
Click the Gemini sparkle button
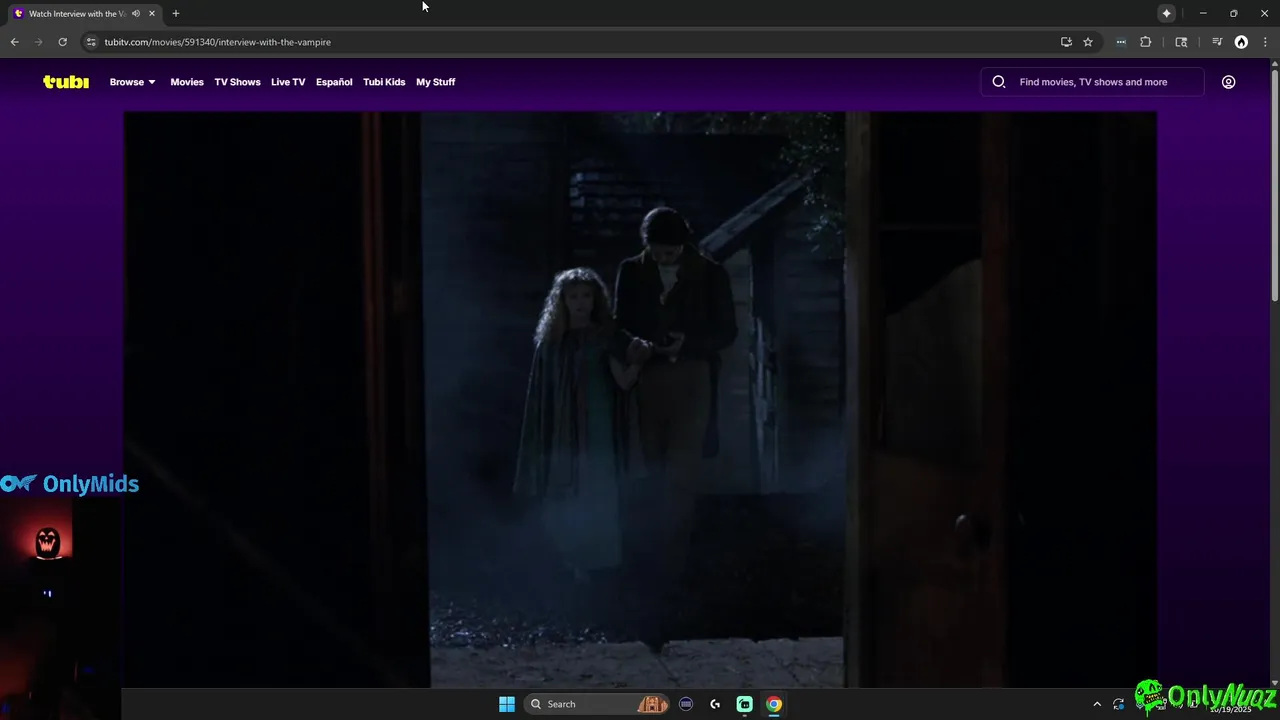tap(1166, 13)
